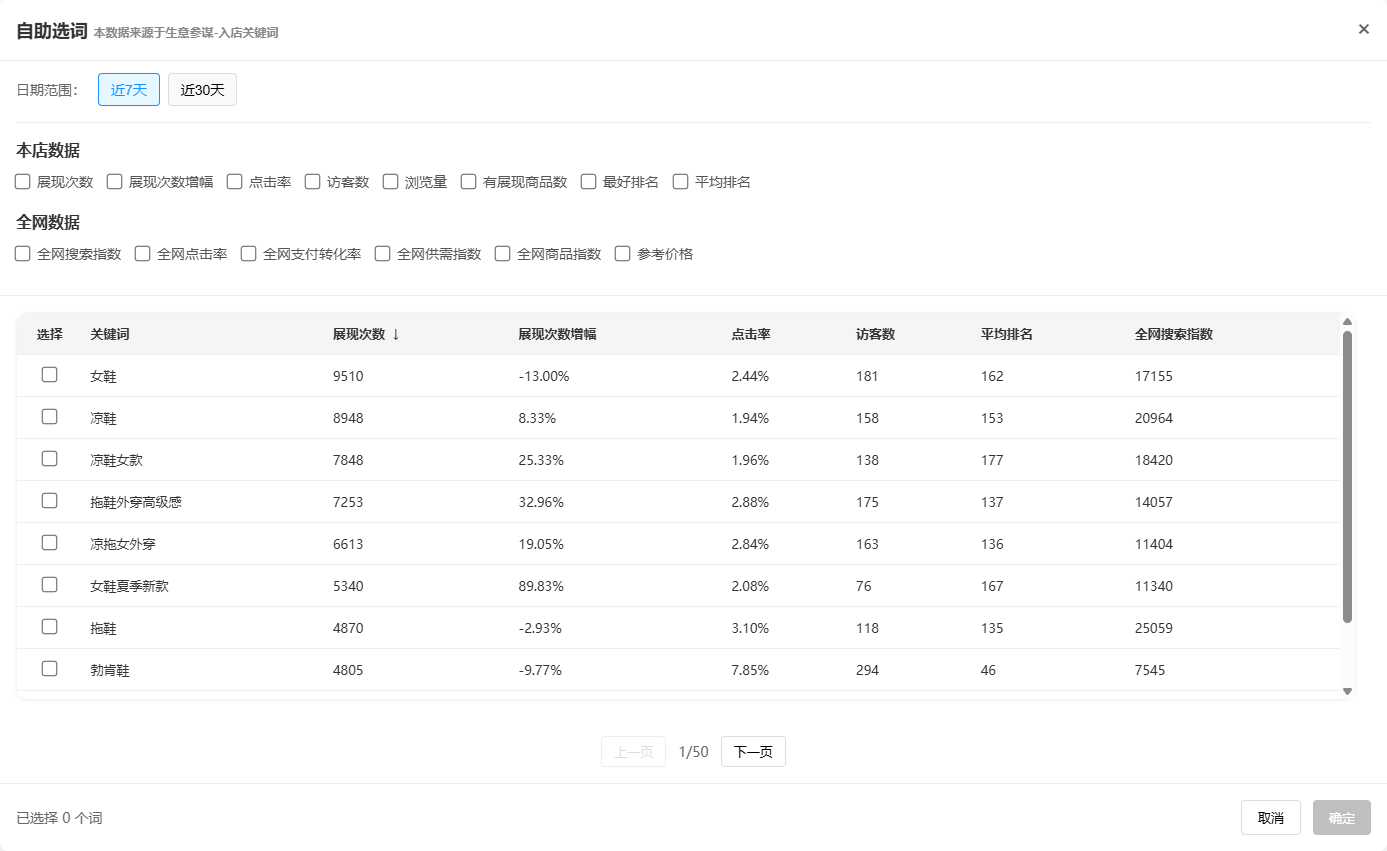Image resolution: width=1387 pixels, height=851 pixels.
Task: Close the 自助选词 dialog with X icon
Action: pos(1363,29)
